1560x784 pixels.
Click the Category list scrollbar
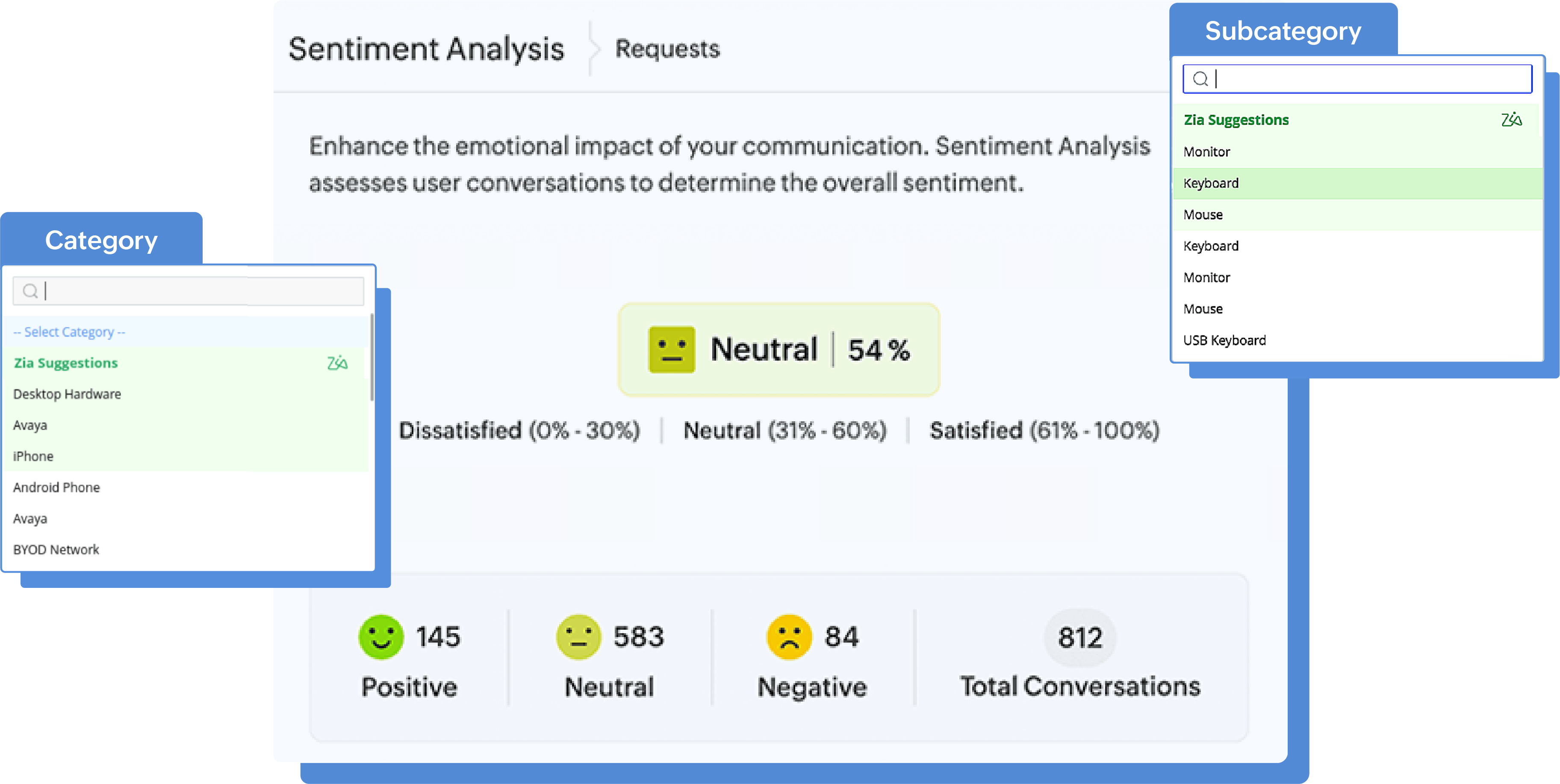tap(371, 357)
